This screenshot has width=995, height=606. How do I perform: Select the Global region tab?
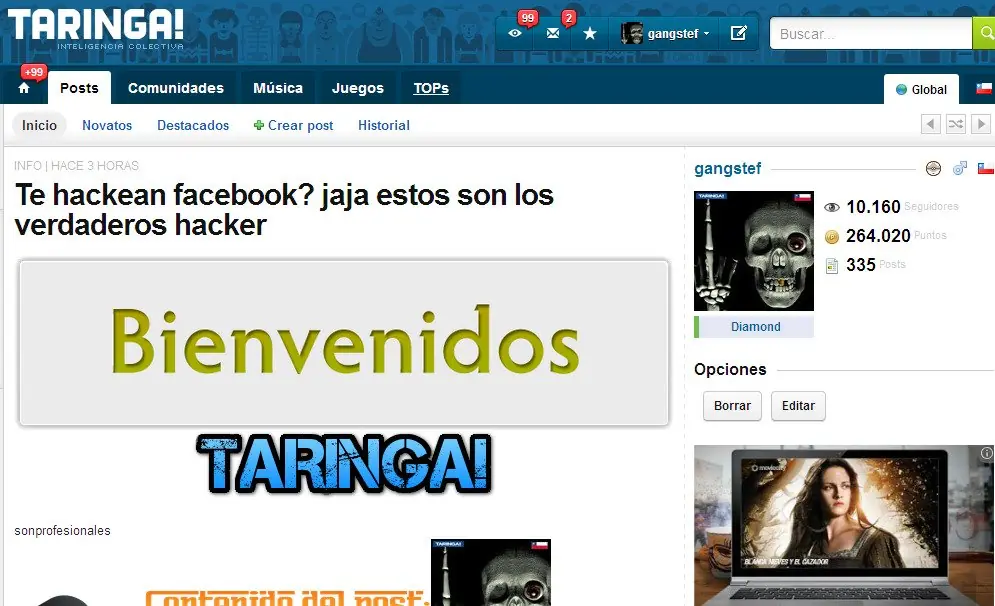pyautogui.click(x=921, y=89)
